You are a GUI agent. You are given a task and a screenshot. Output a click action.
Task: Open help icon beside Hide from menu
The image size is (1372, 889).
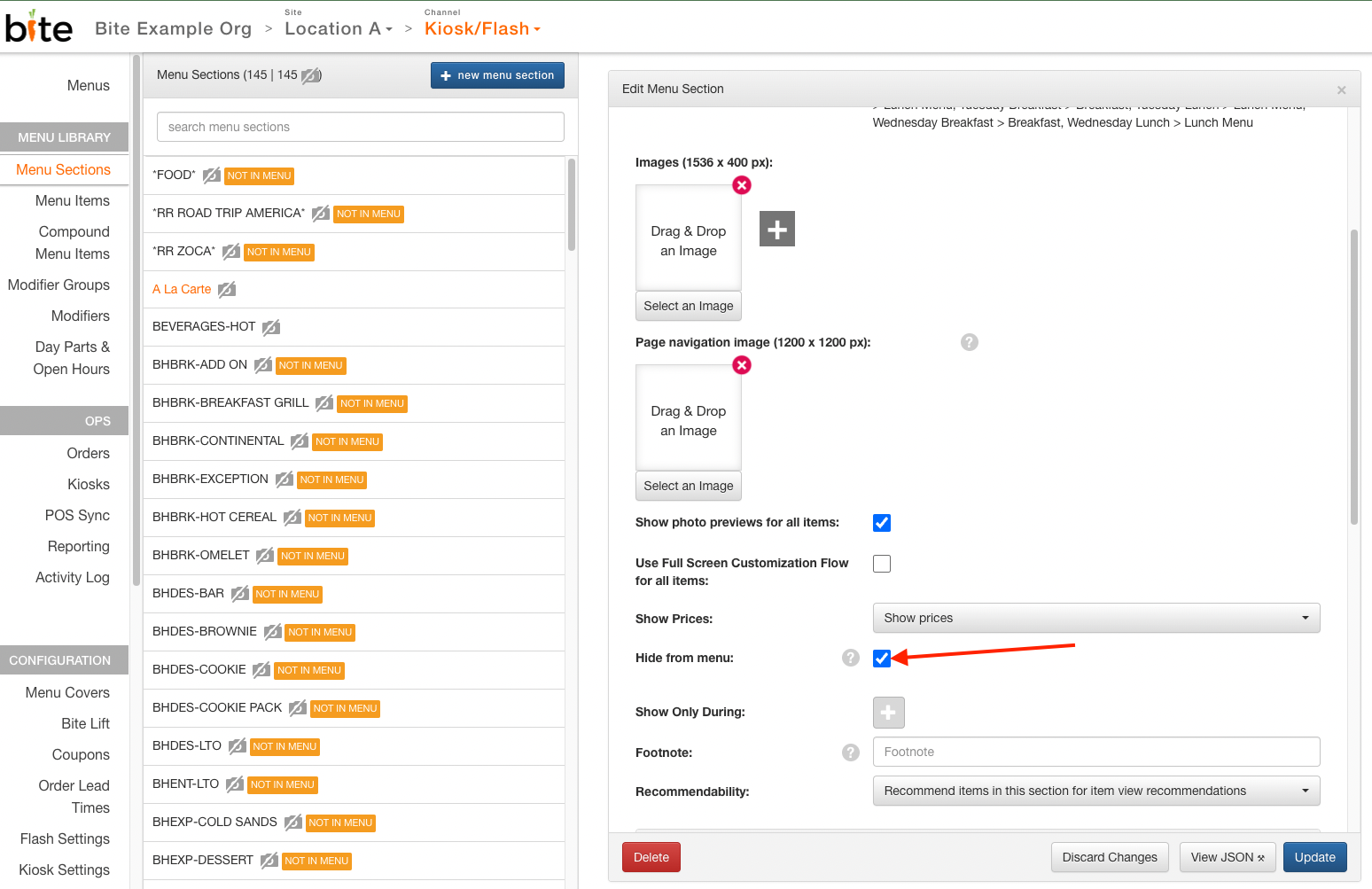click(x=851, y=658)
